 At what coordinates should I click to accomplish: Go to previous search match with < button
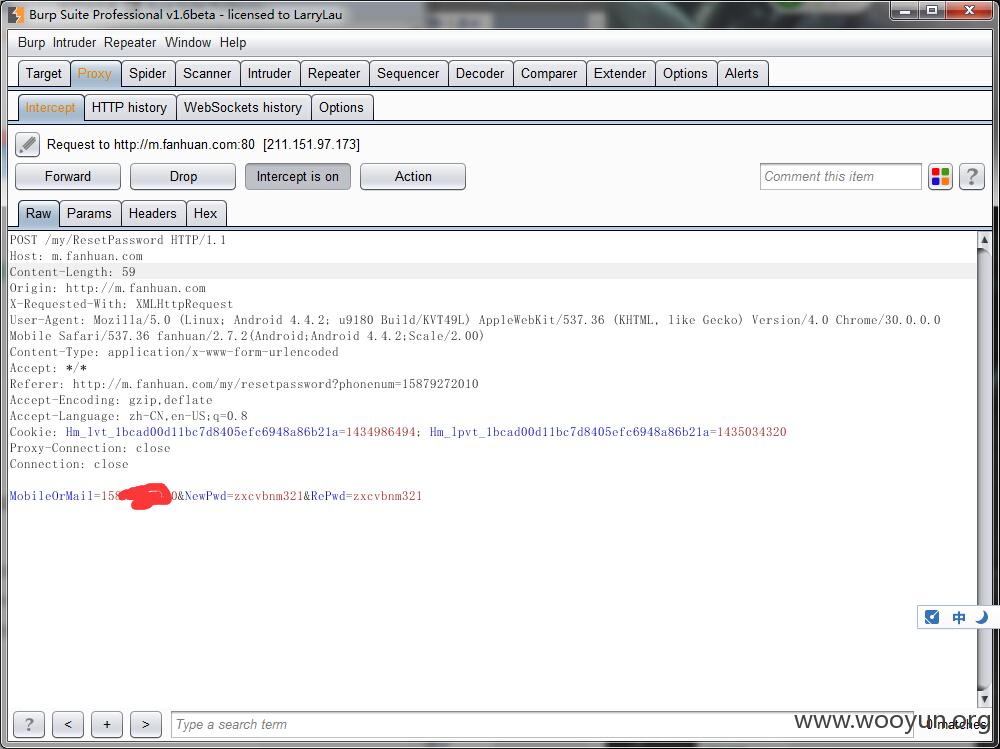click(x=68, y=724)
